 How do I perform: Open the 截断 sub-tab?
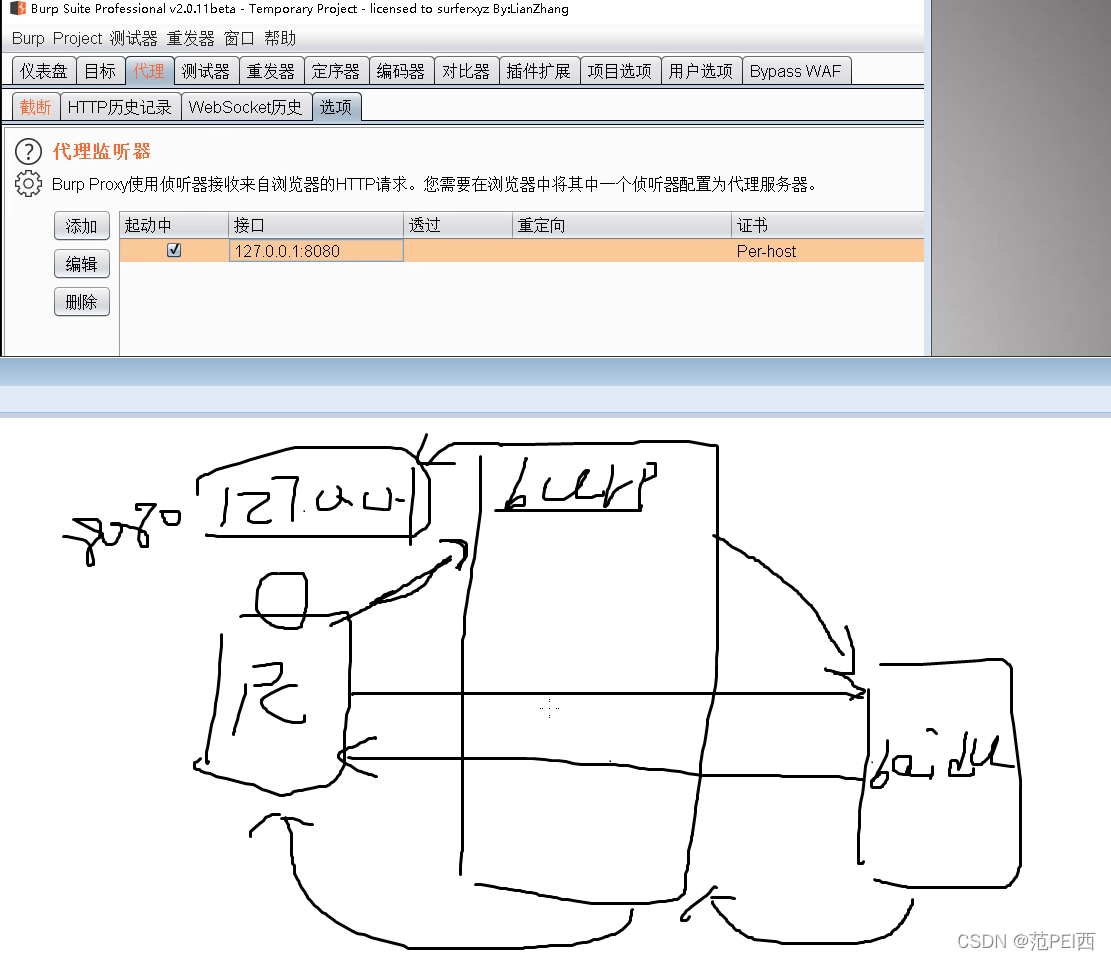point(35,107)
